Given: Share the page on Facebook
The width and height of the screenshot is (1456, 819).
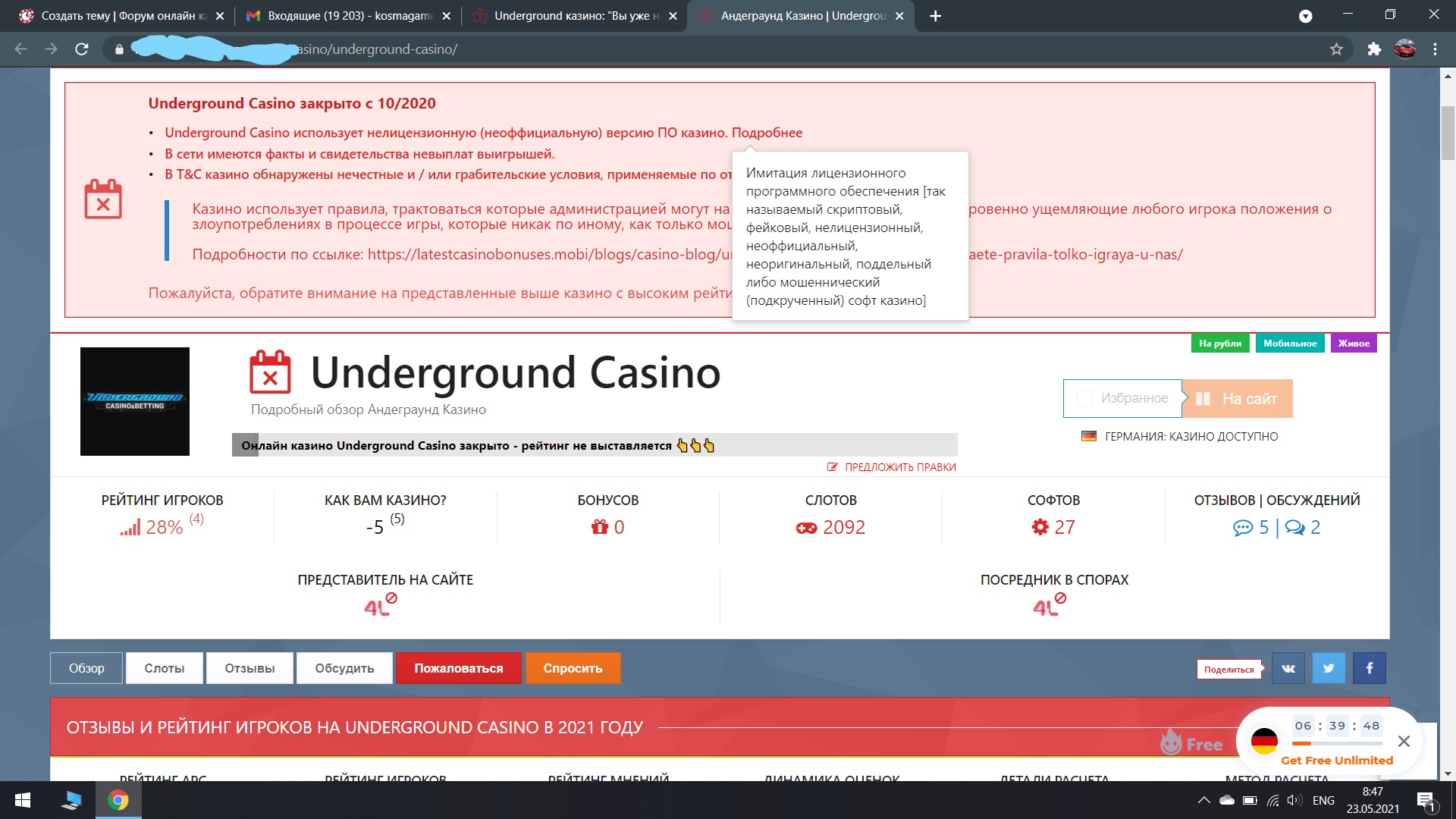Looking at the screenshot, I should 1370,668.
